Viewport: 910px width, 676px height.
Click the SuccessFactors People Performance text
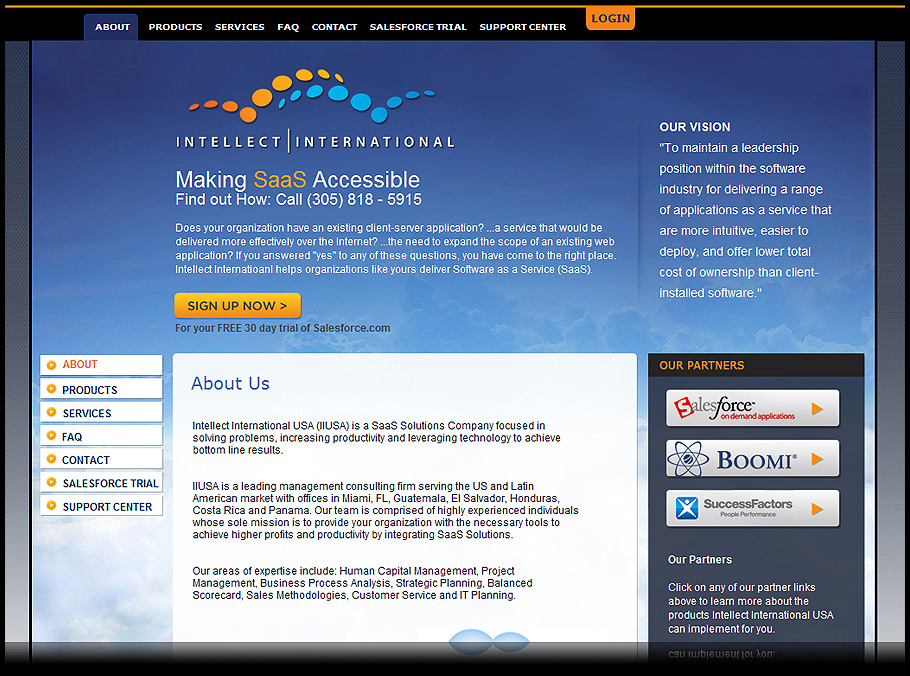coord(748,508)
